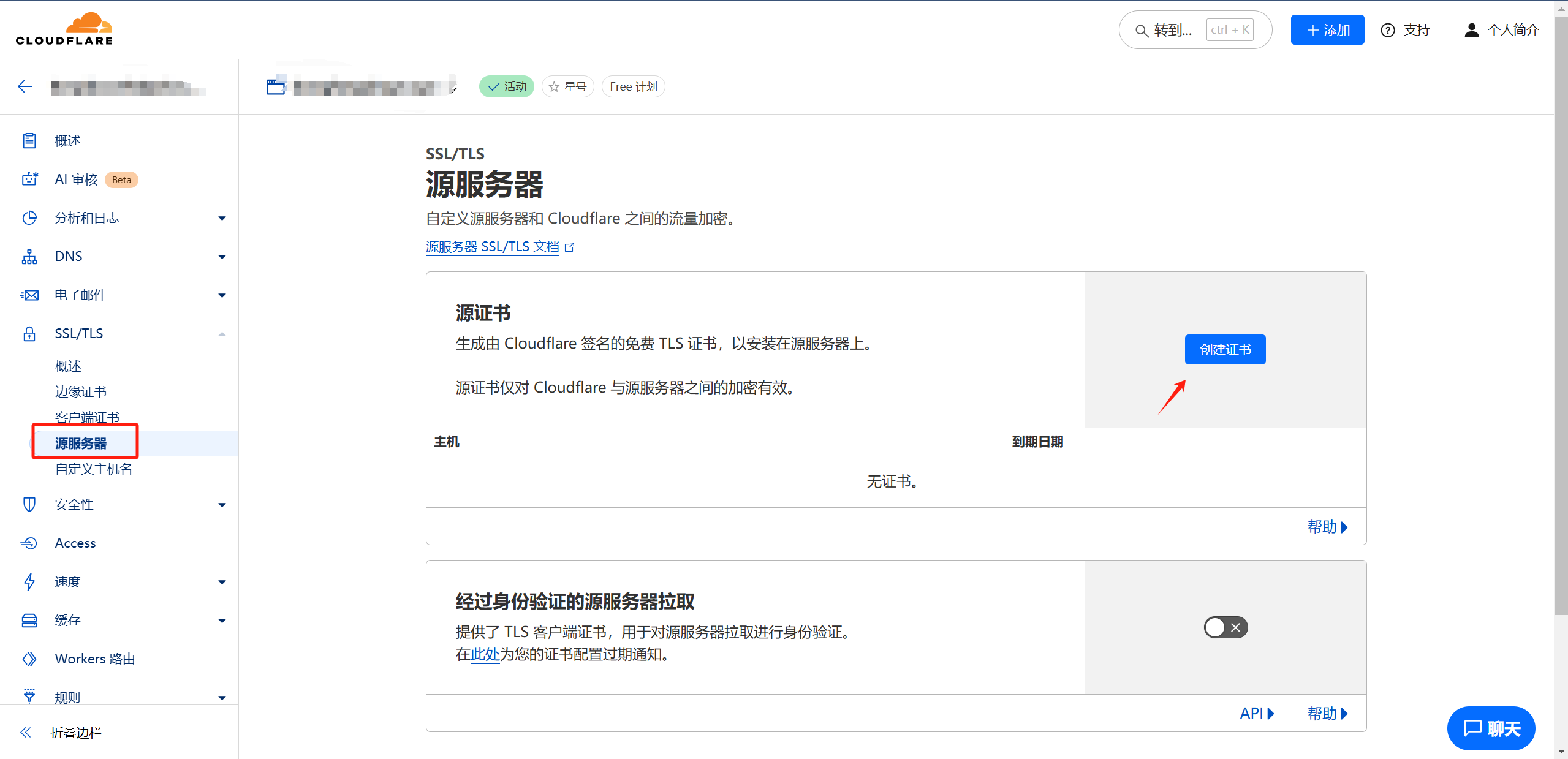Click the profile person icon
This screenshot has width=1568, height=759.
point(1471,30)
